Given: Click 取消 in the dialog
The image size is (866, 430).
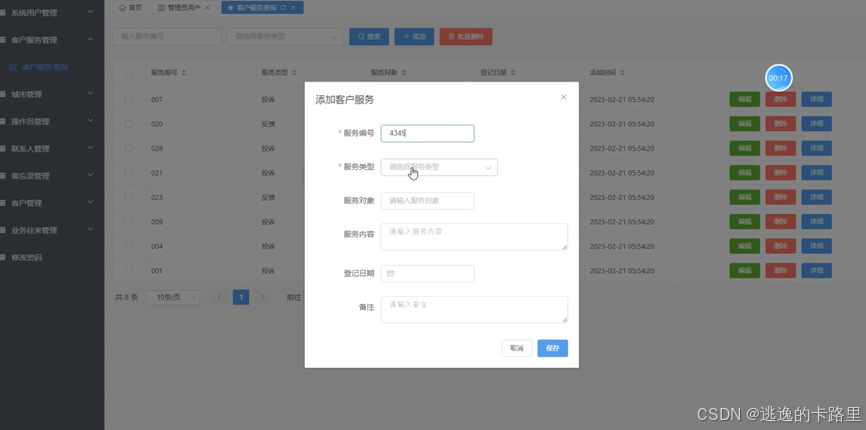Looking at the screenshot, I should (516, 348).
